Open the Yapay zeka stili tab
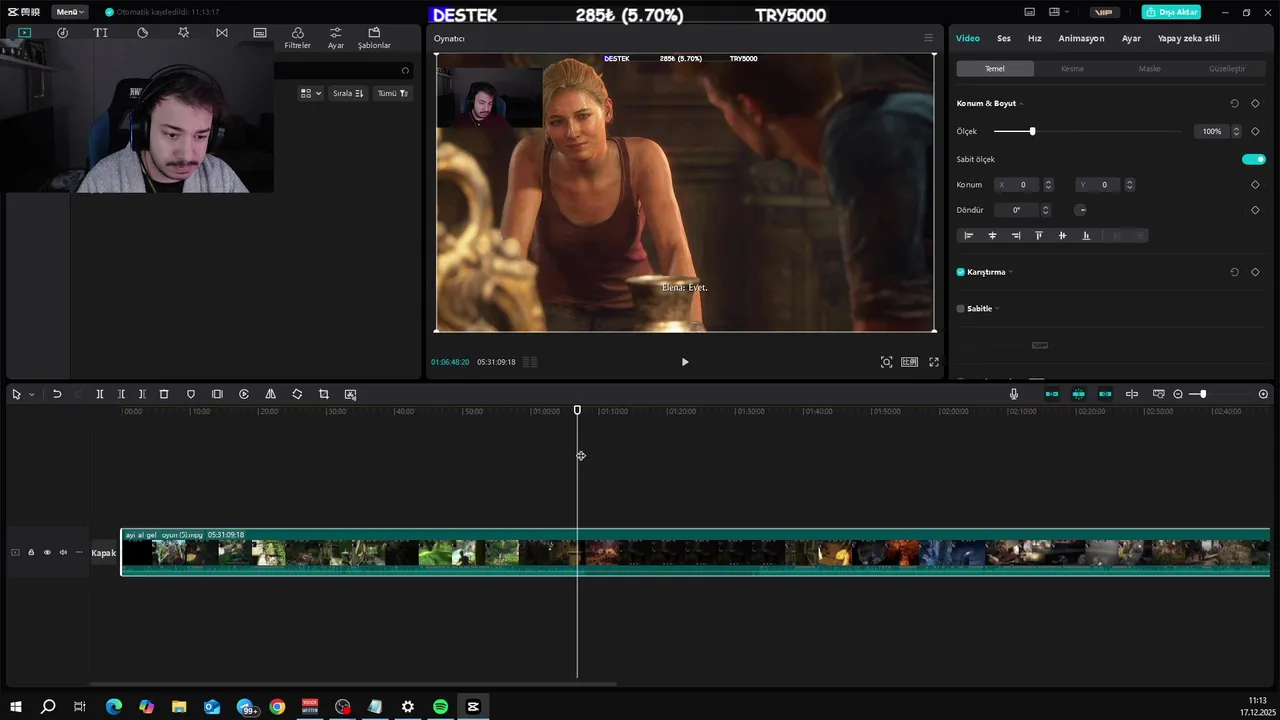 coord(1188,38)
